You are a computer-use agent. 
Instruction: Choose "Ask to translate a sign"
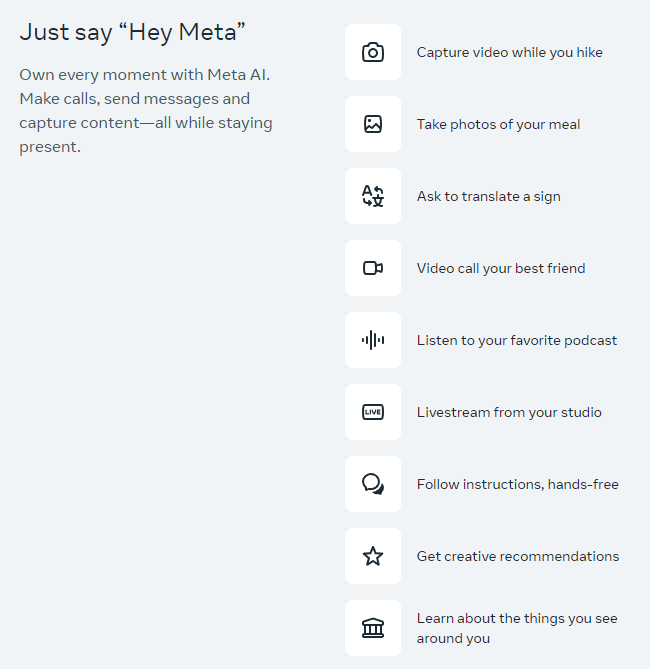point(488,196)
